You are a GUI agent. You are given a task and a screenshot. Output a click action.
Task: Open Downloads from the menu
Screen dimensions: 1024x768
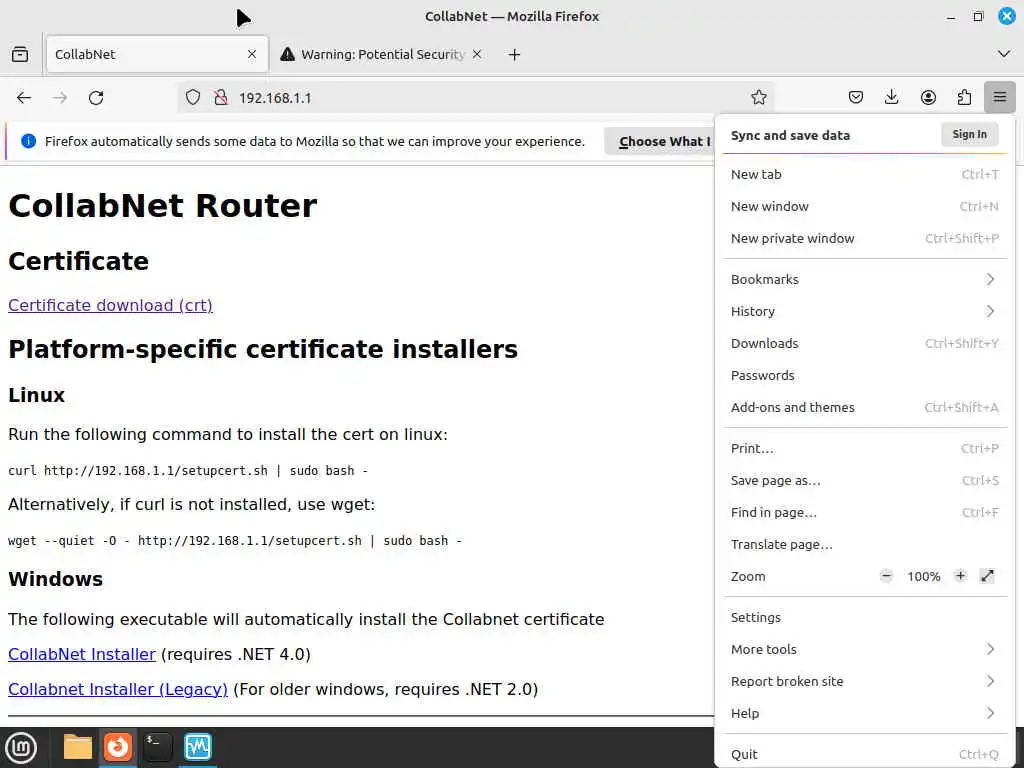[865, 344]
